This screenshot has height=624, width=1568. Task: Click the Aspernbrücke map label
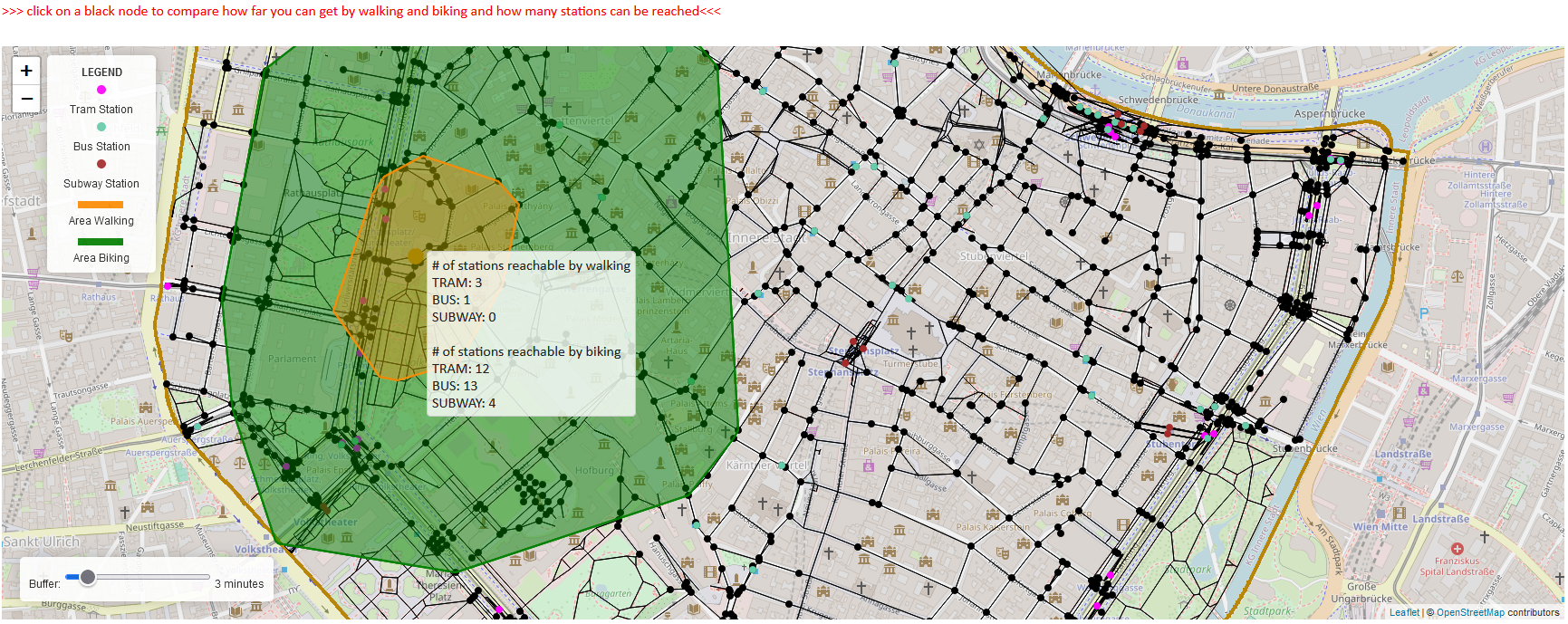[1330, 114]
